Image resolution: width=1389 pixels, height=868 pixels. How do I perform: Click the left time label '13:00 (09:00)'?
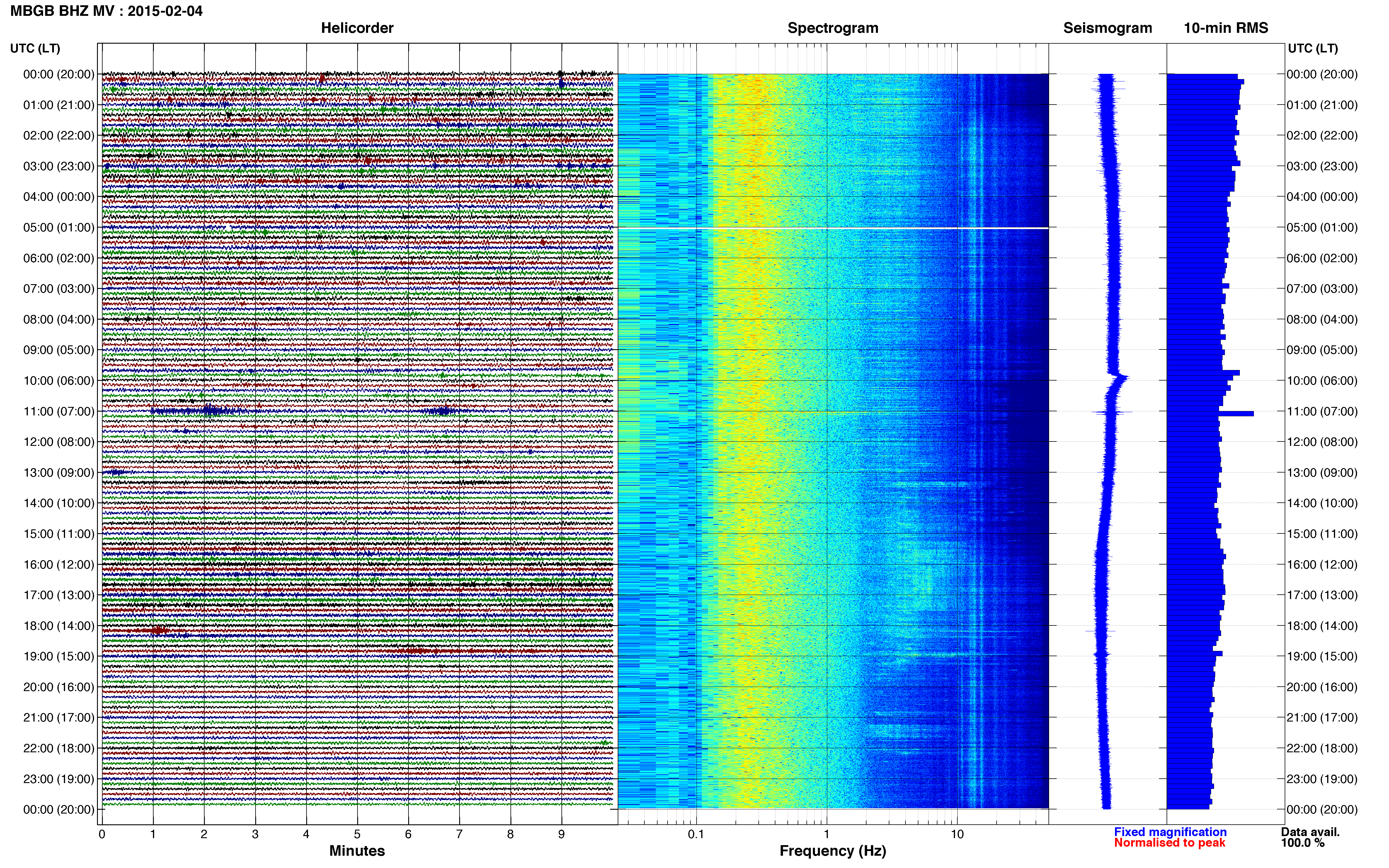59,473
